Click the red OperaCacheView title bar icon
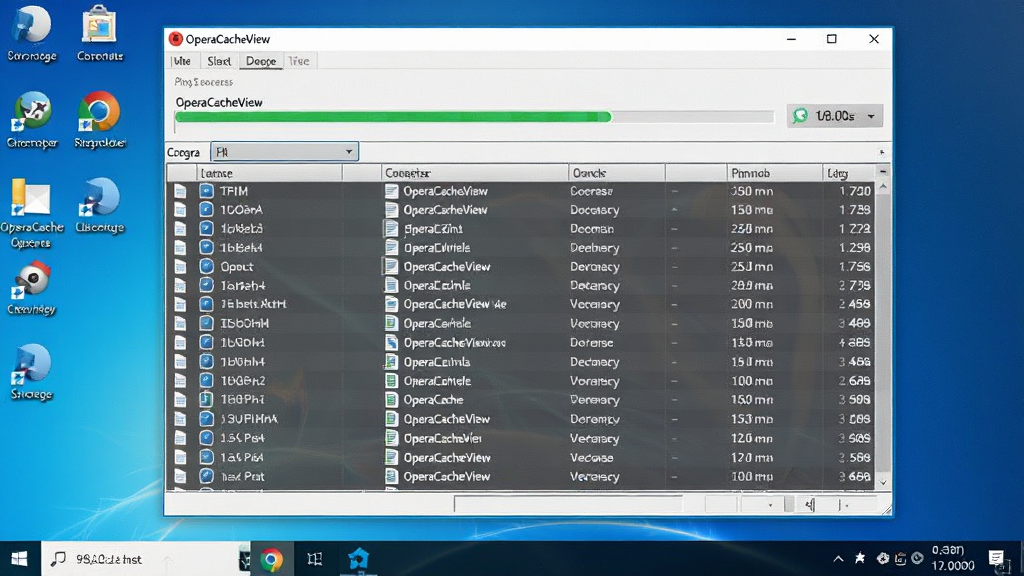The width and height of the screenshot is (1024, 576). point(175,39)
